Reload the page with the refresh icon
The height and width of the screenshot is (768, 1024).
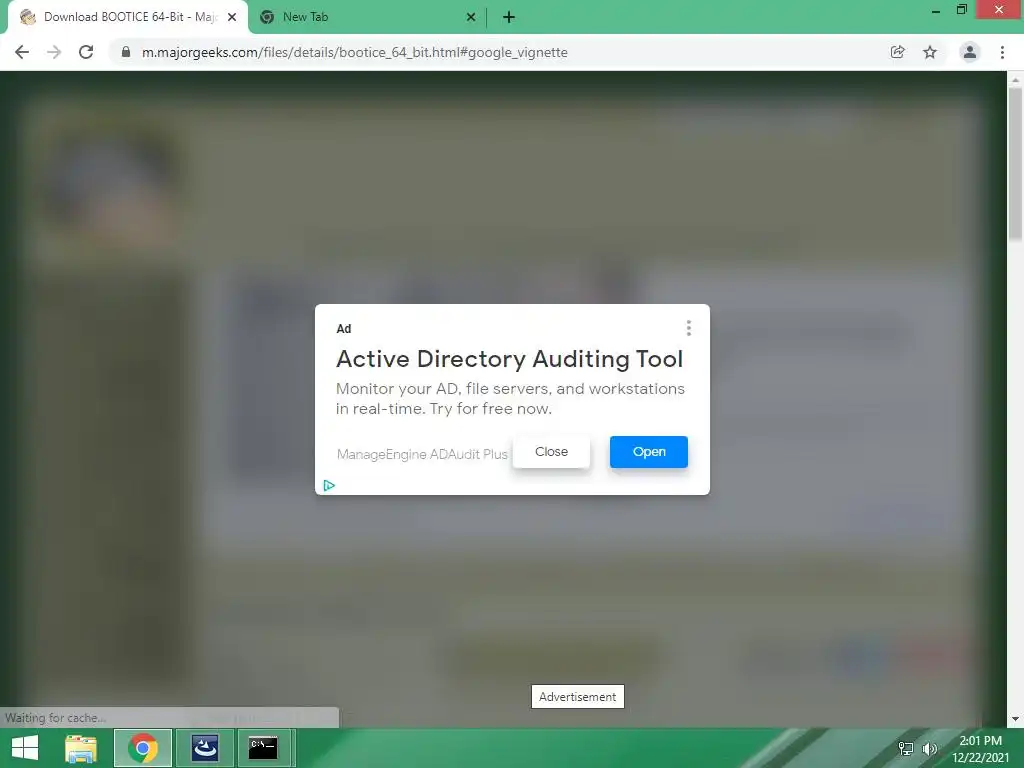coord(86,52)
